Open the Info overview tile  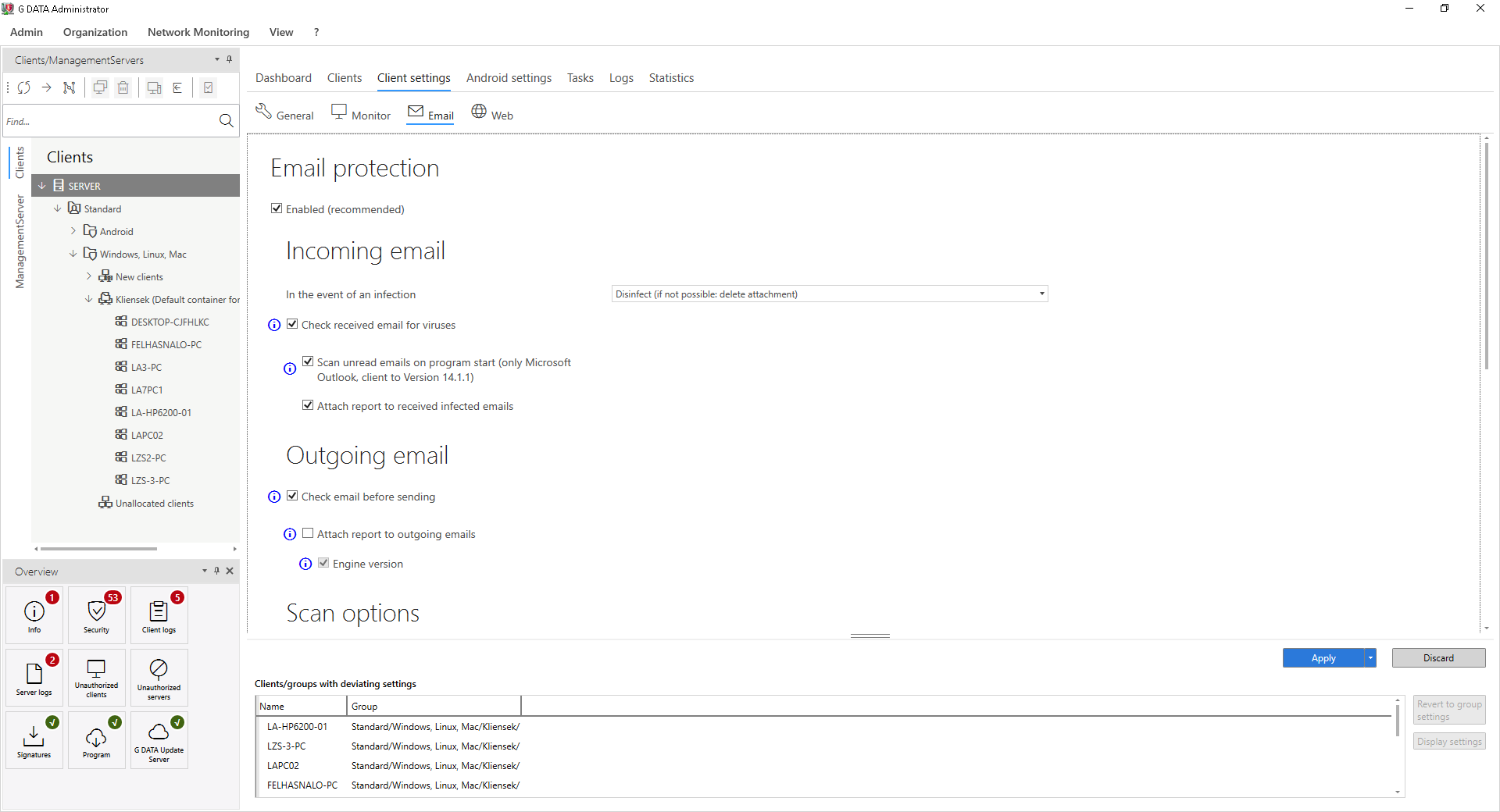[x=34, y=615]
